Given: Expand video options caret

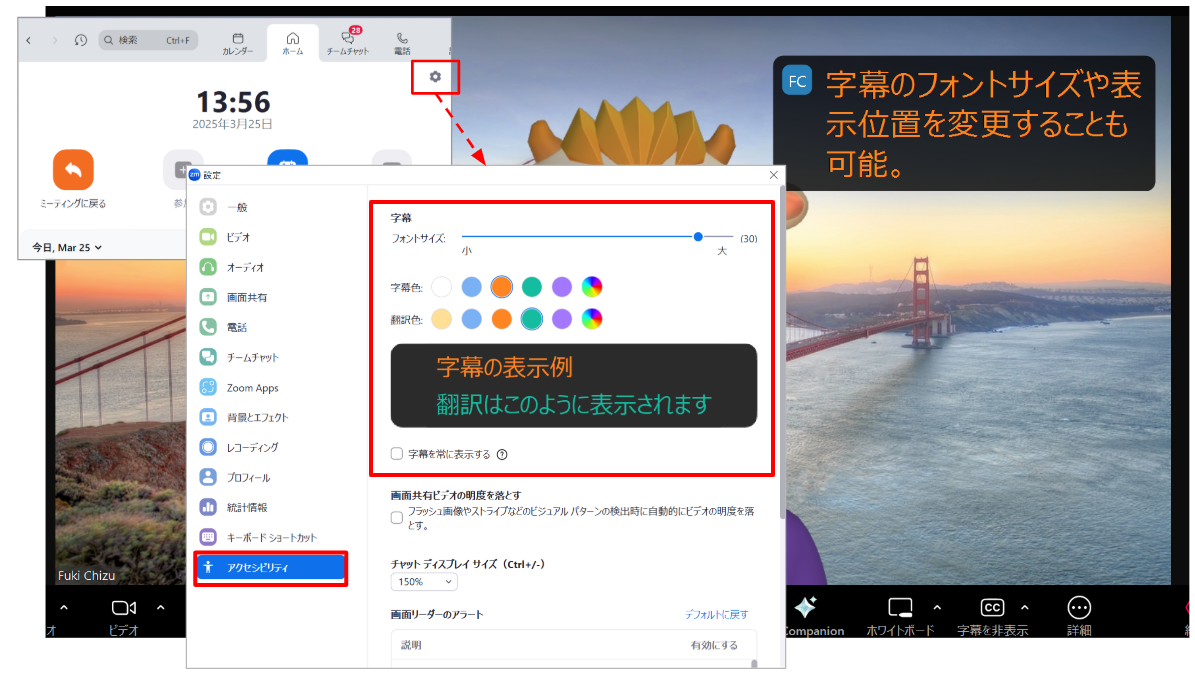Looking at the screenshot, I should pyautogui.click(x=161, y=607).
